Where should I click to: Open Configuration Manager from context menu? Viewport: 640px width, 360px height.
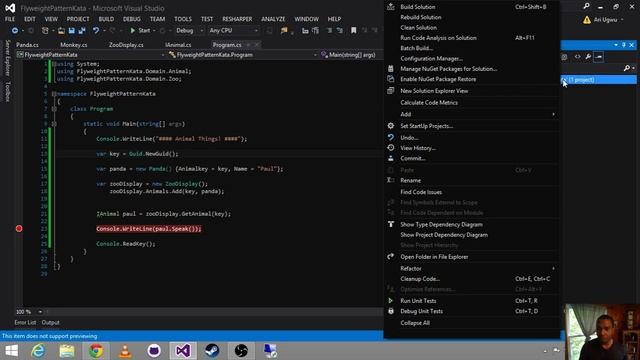(472, 58)
